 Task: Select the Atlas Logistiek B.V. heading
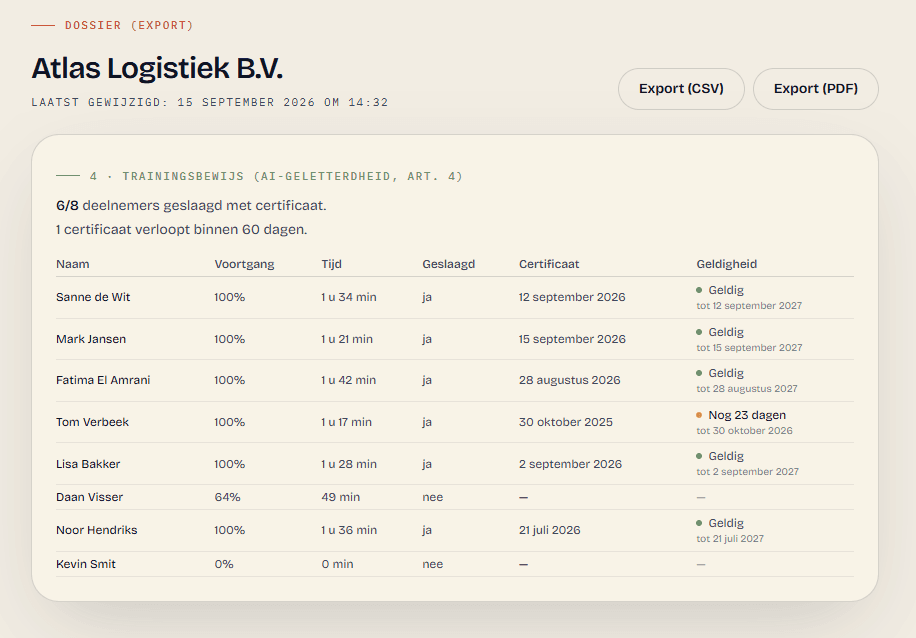157,68
